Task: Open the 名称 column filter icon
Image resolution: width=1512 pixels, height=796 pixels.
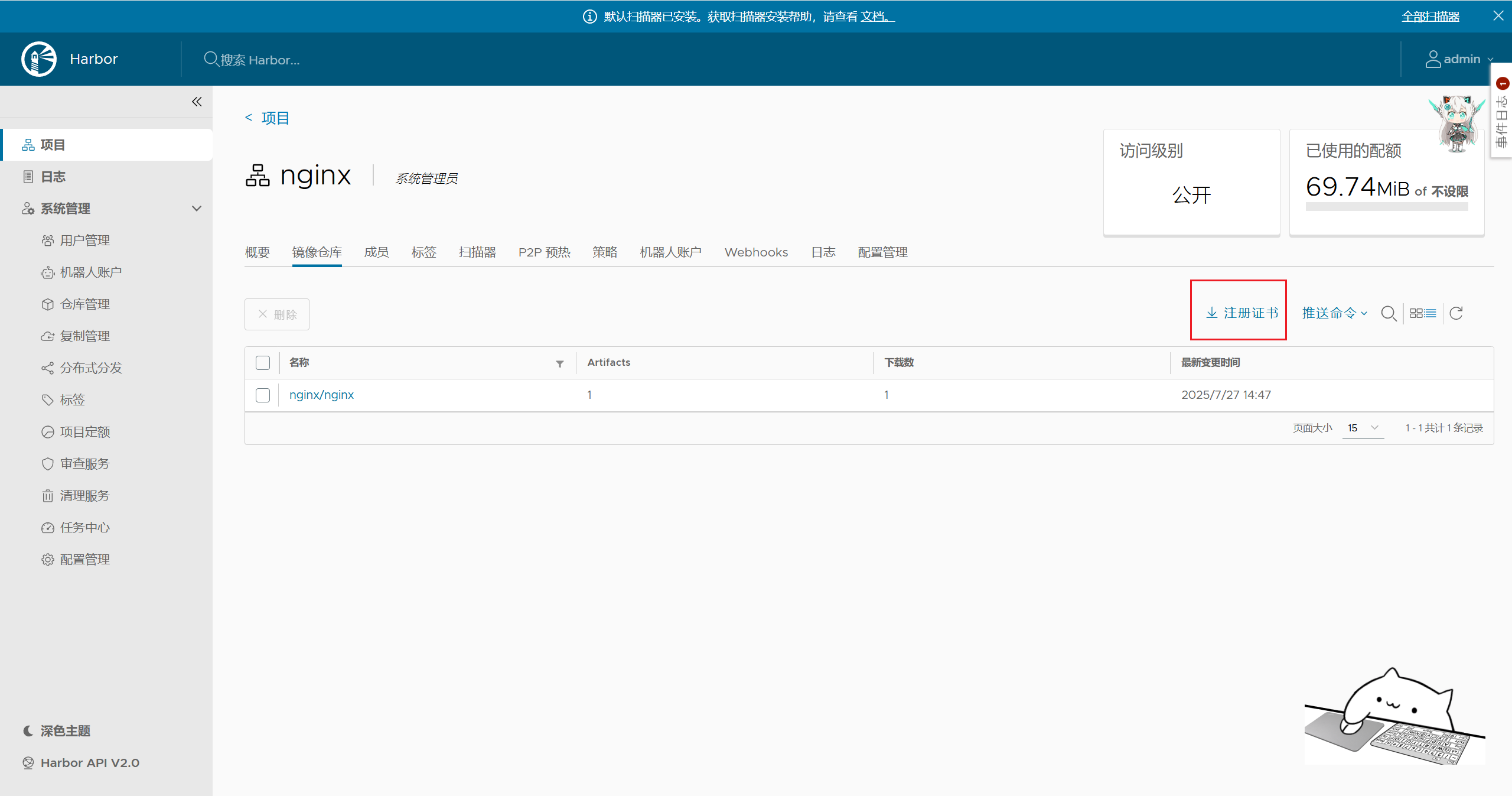Action: [x=560, y=364]
